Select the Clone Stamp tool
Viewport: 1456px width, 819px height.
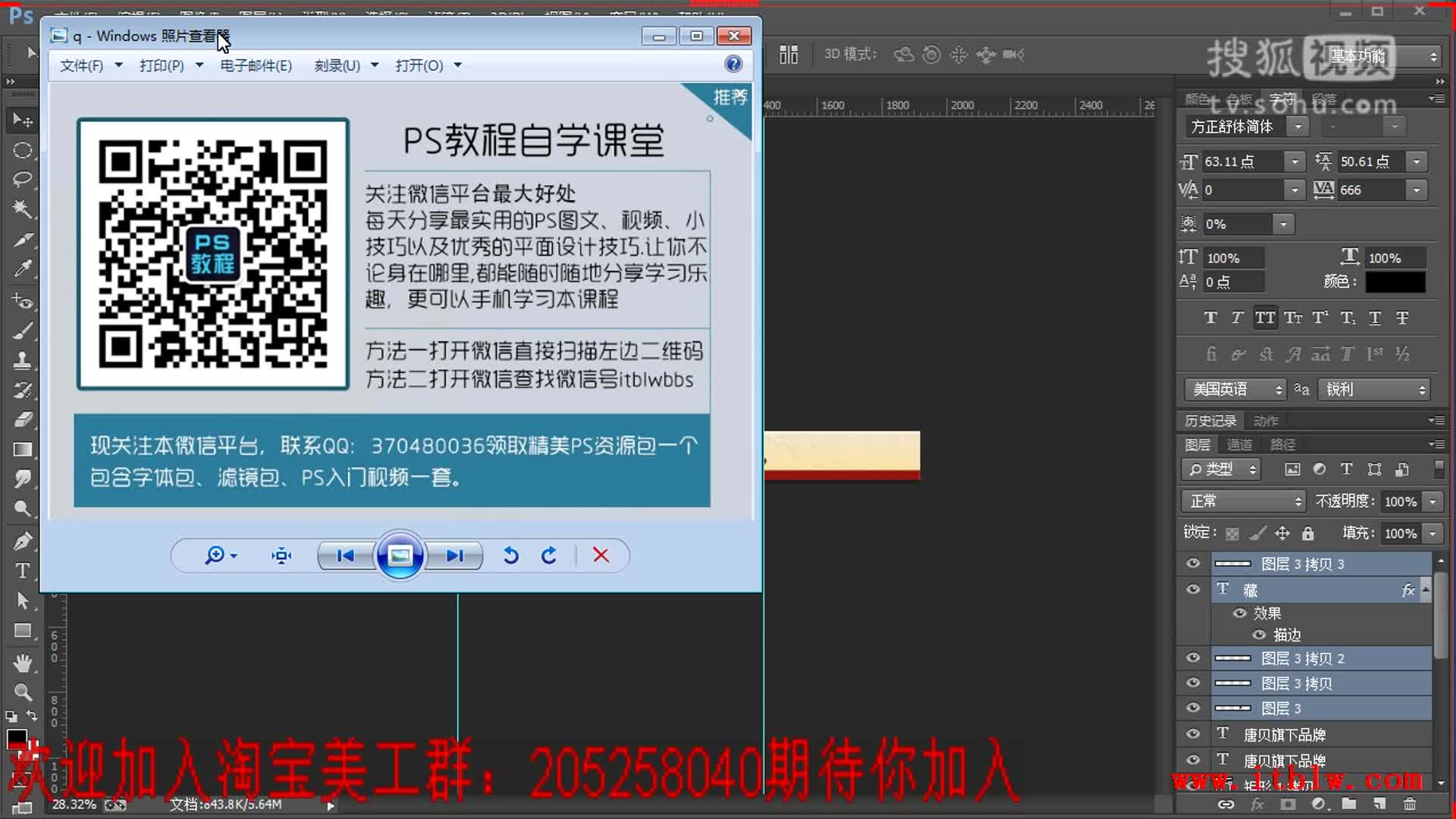coord(23,360)
